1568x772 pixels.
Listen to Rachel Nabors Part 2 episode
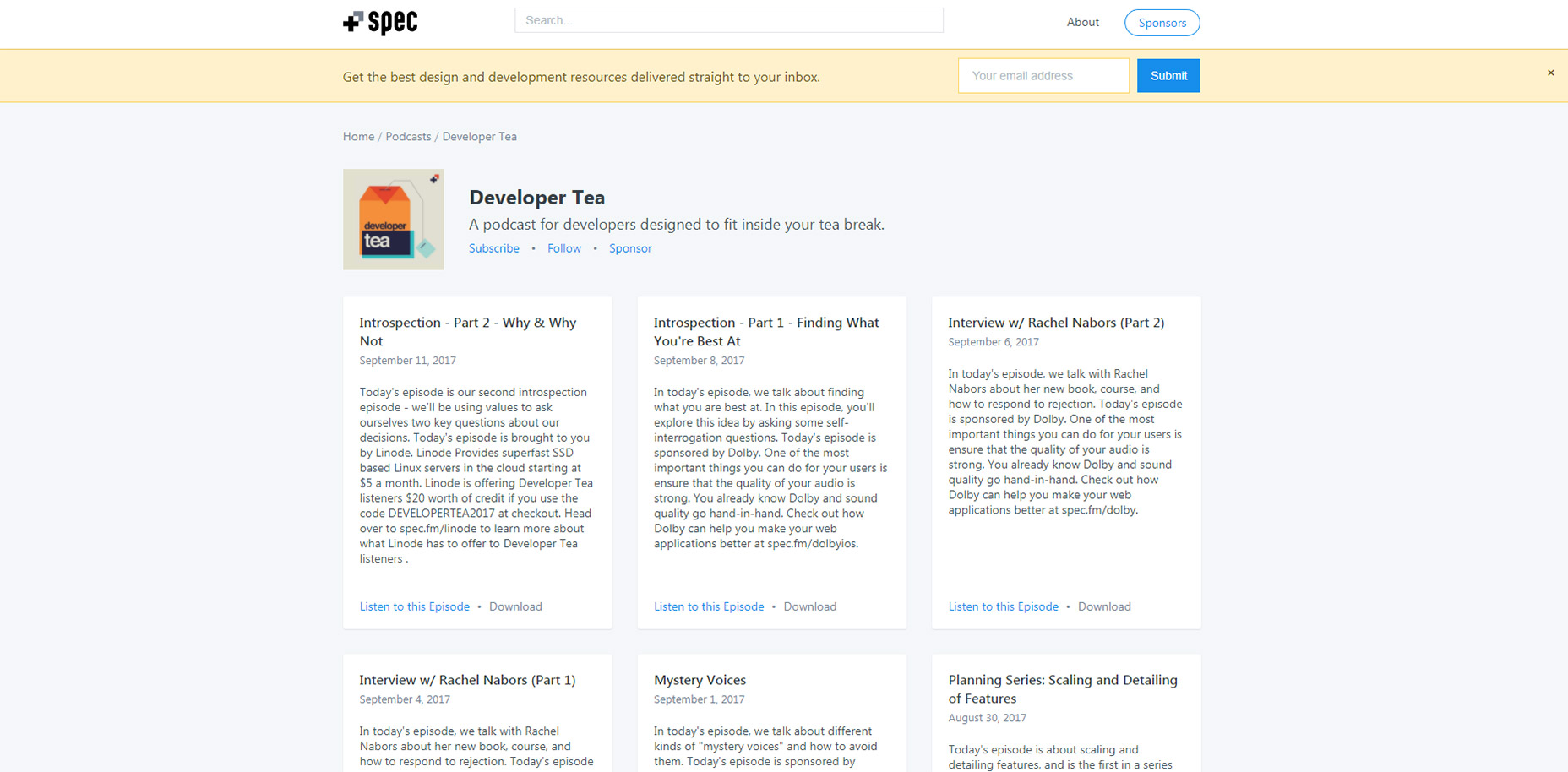[x=1003, y=606]
